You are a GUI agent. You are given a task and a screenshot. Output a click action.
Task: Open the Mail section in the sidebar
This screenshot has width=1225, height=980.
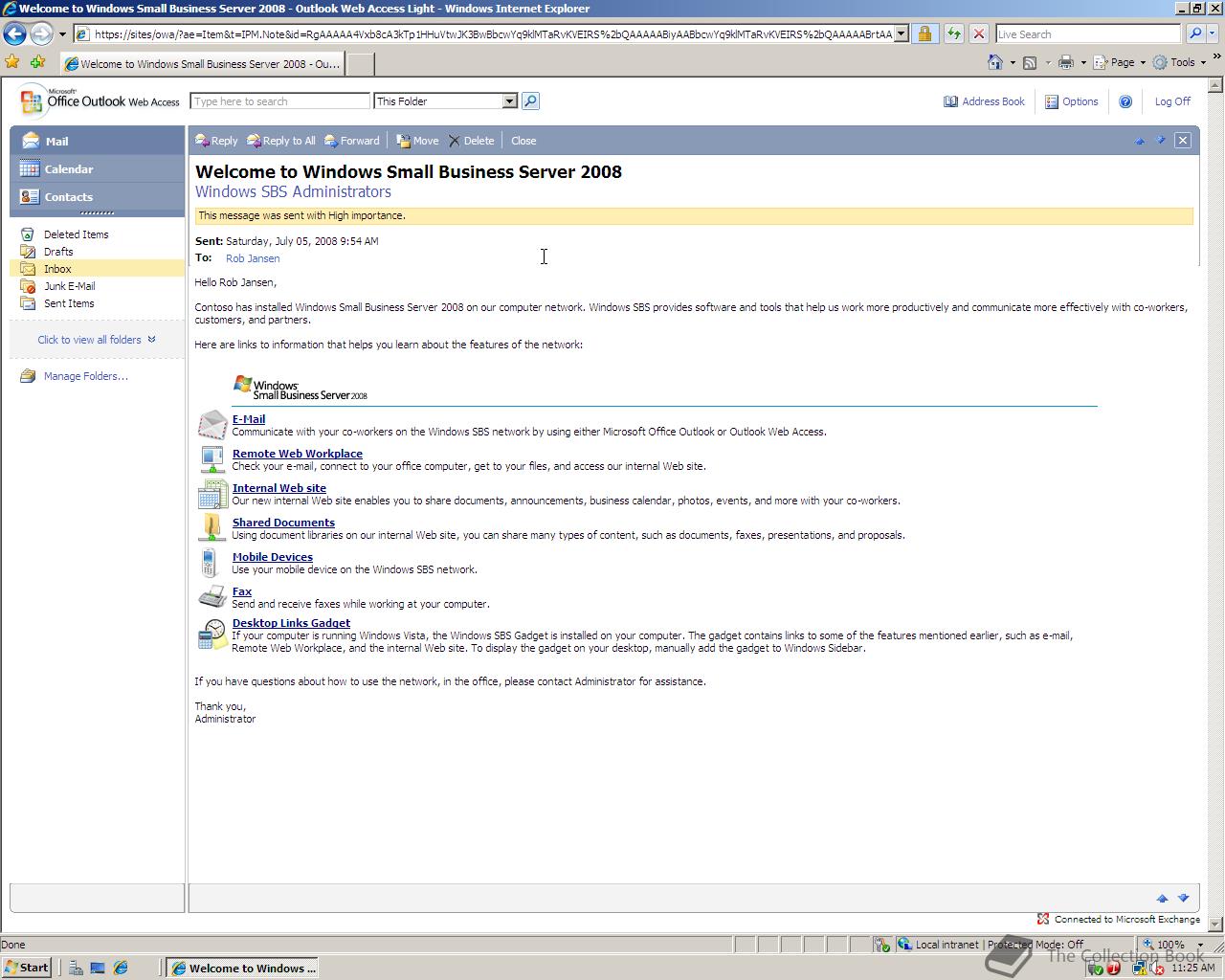click(97, 141)
